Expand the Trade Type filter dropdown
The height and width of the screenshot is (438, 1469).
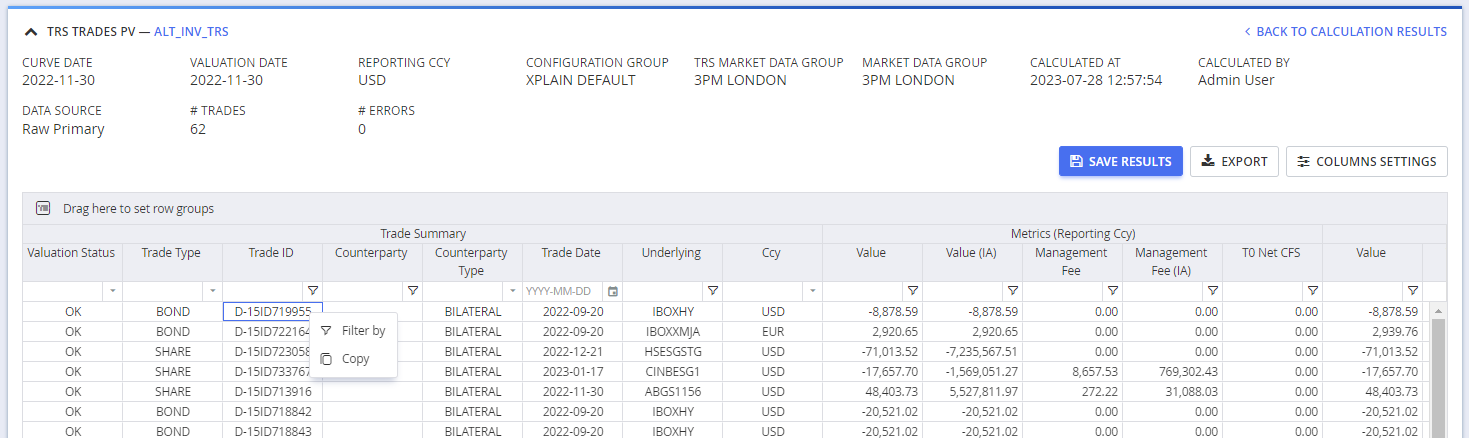[212, 291]
